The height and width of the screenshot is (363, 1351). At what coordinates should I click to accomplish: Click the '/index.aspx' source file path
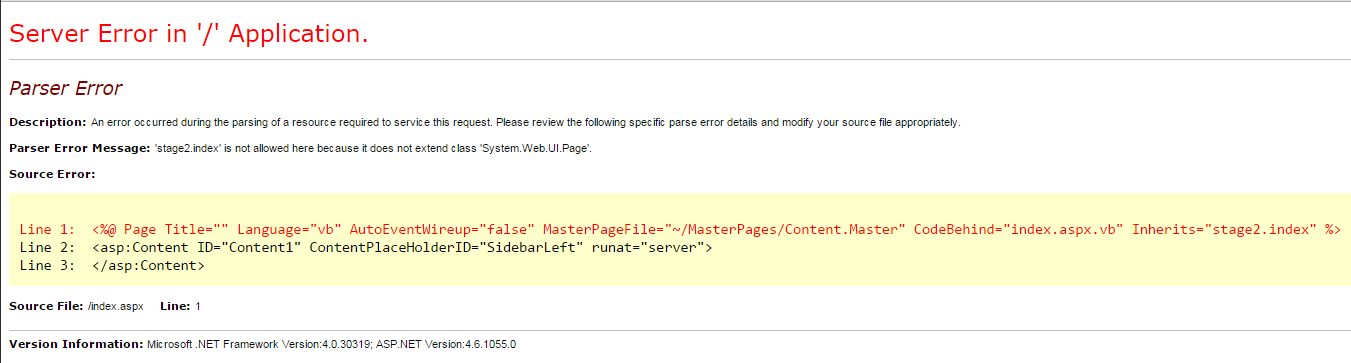coord(115,305)
